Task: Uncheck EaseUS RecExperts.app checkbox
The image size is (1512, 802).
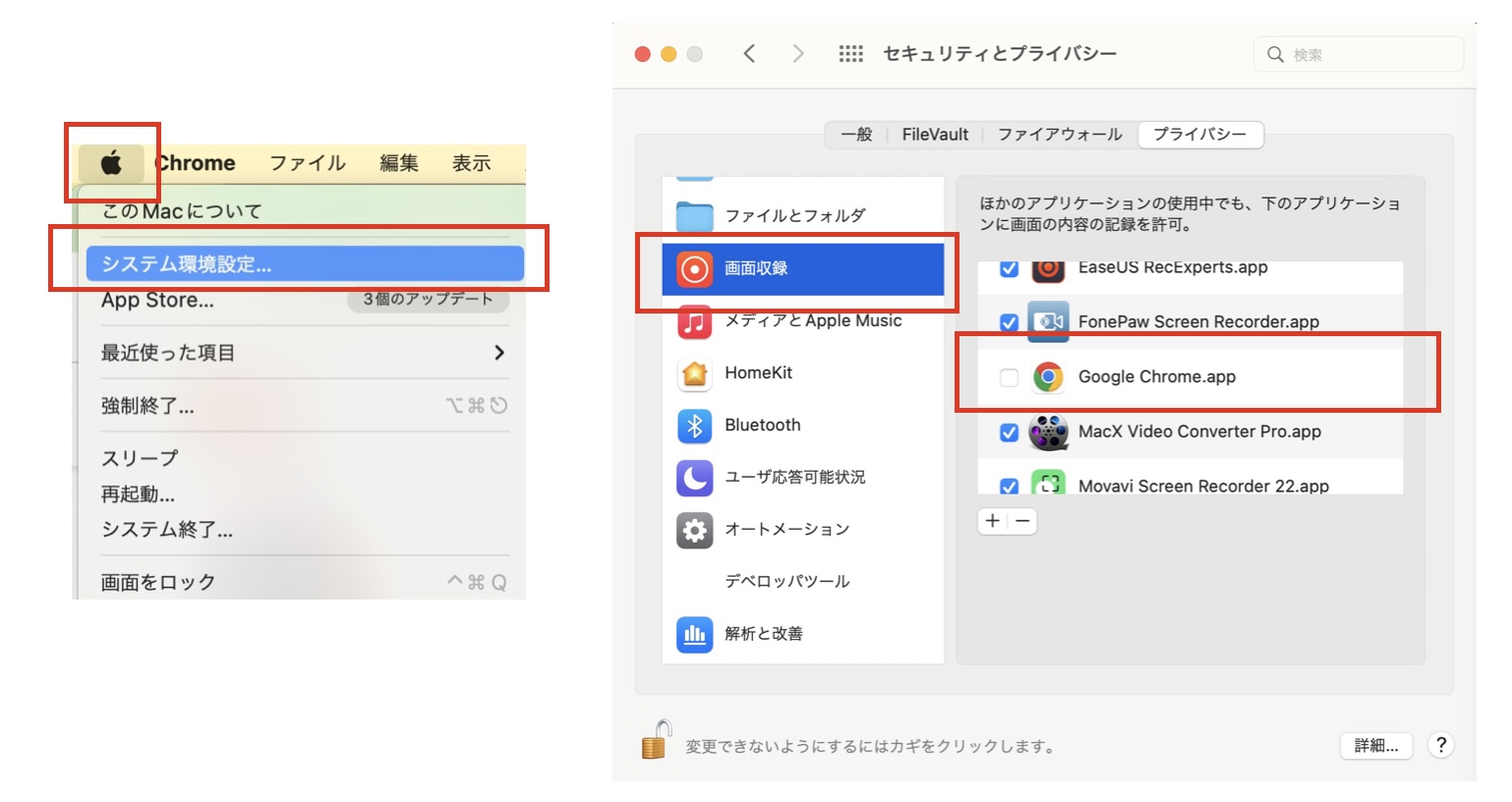Action: [x=1009, y=267]
